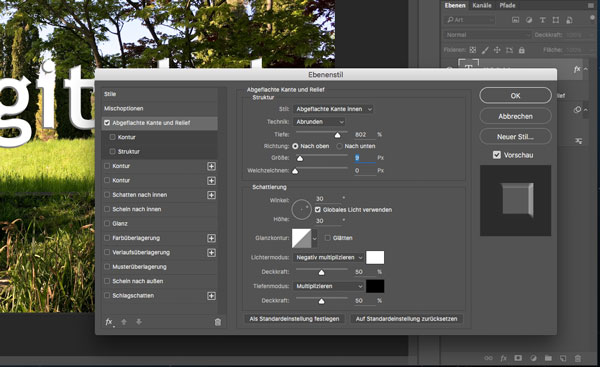
Task: Click the move effect up arrow
Action: tap(124, 322)
